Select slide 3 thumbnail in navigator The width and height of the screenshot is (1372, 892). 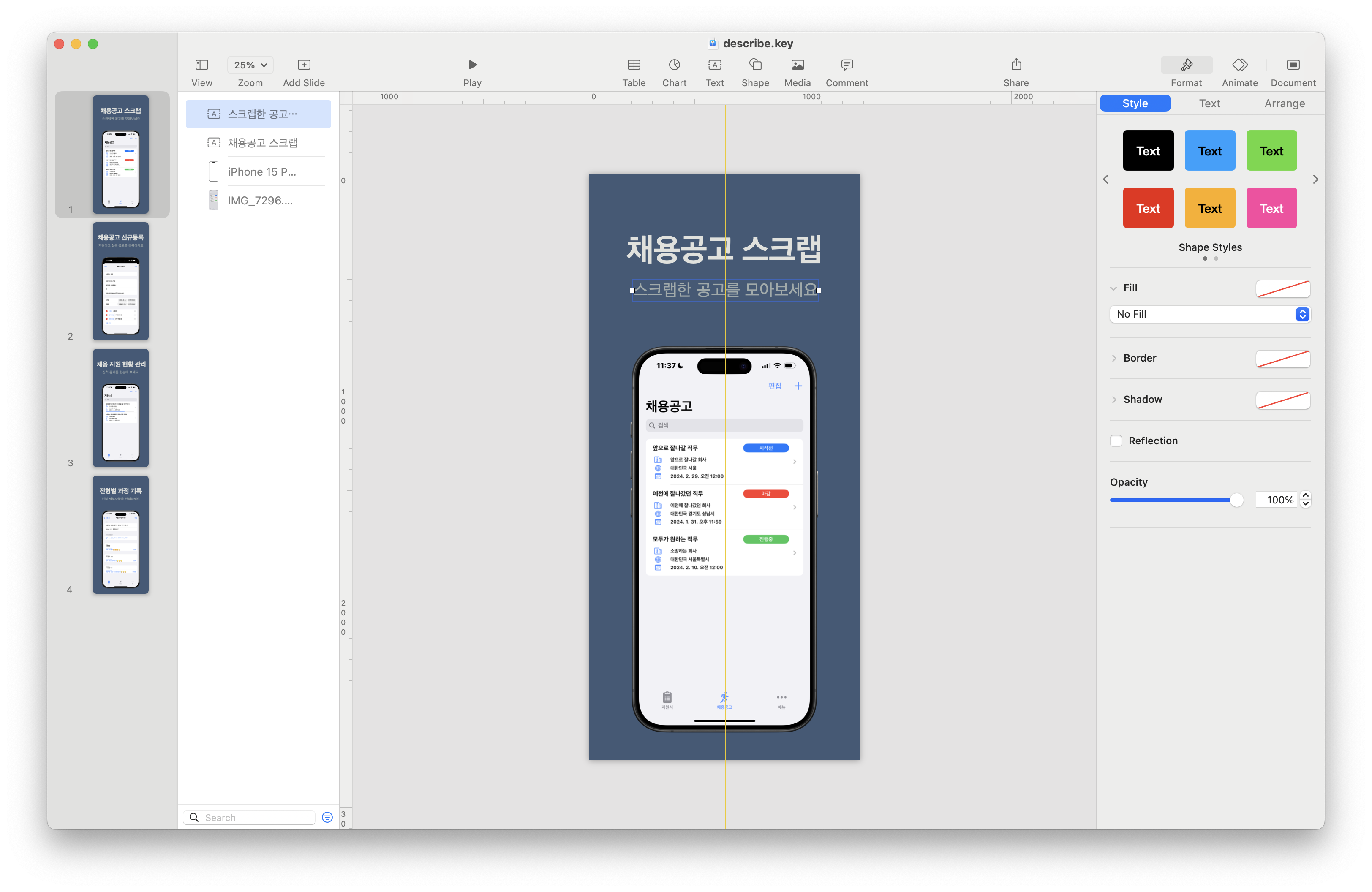[x=120, y=408]
